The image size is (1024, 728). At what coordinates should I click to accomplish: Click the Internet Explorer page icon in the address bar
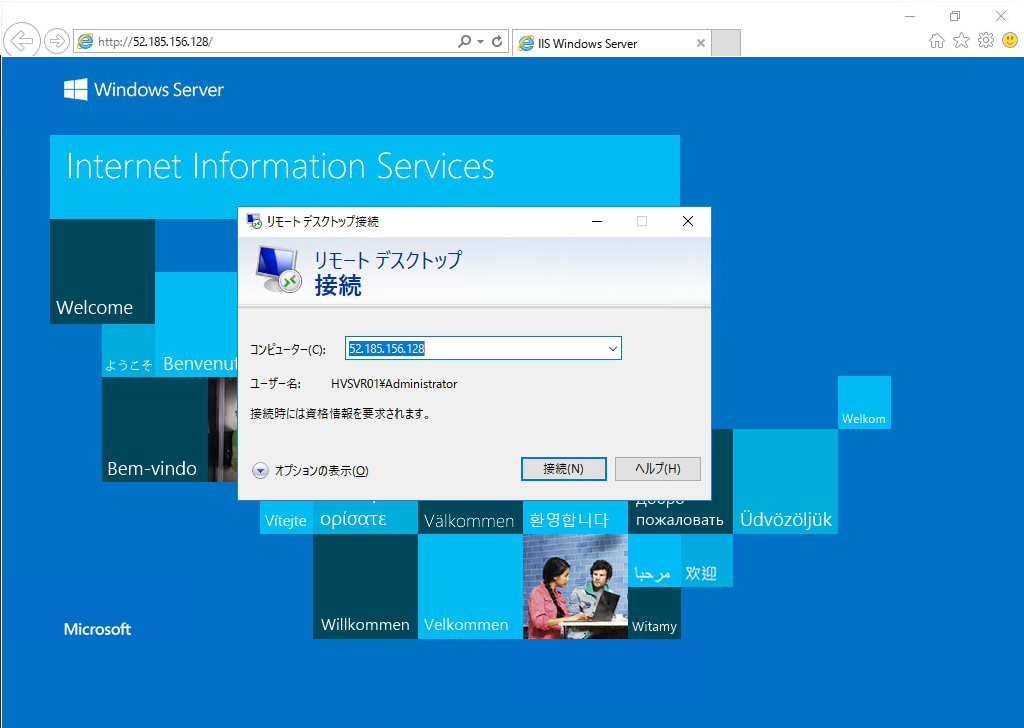pyautogui.click(x=85, y=42)
